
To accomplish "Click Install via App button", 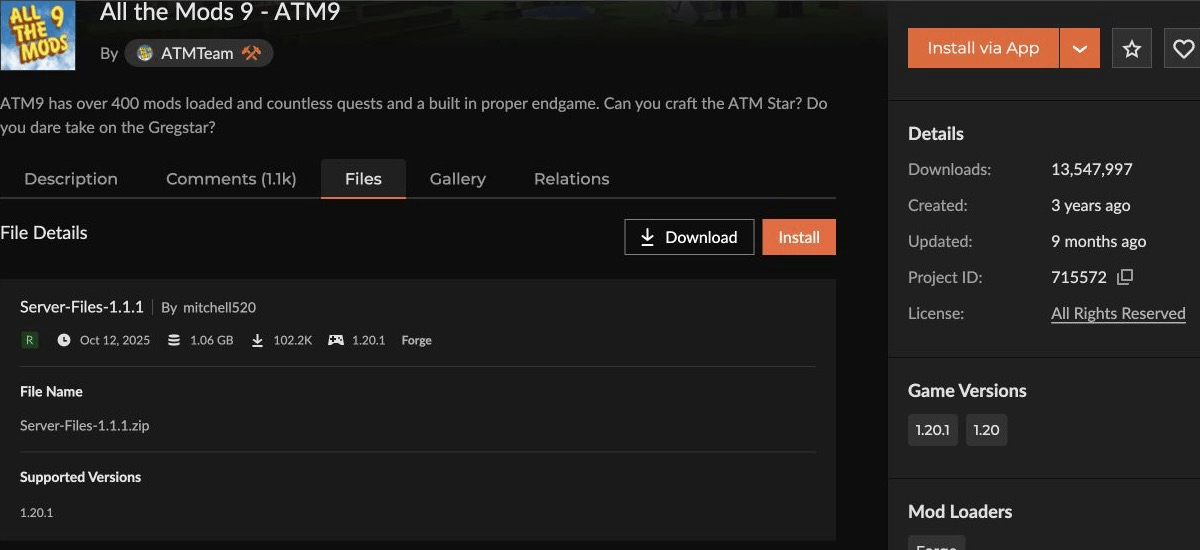I will click(x=983, y=48).
